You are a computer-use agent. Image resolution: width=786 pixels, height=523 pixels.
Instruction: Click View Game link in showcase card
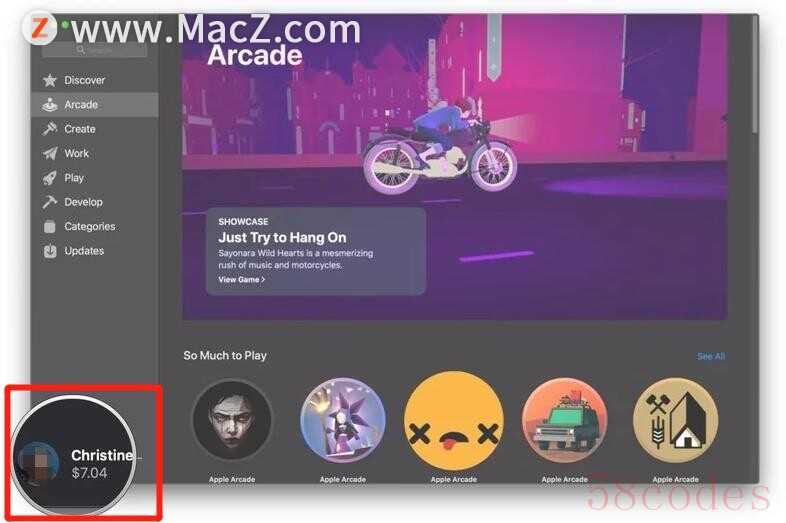pos(241,280)
